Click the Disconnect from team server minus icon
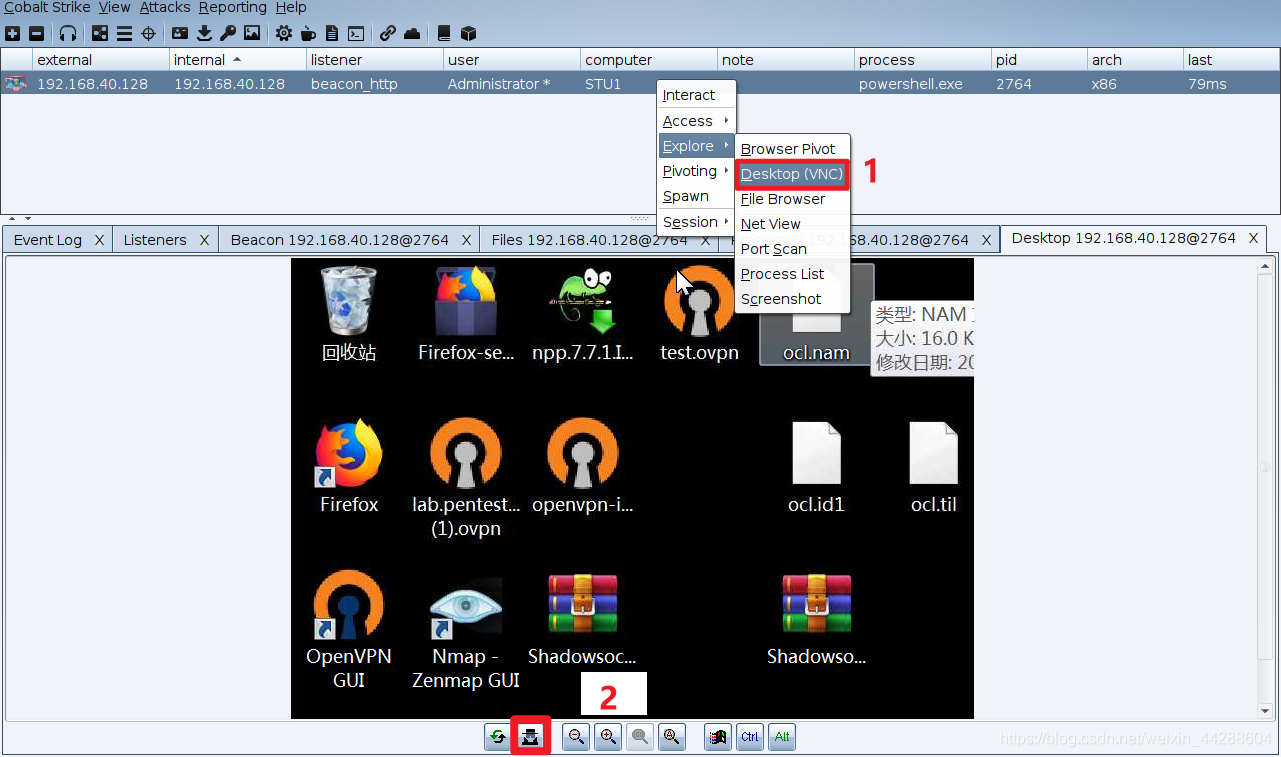Viewport: 1281px width, 757px height. [x=36, y=33]
